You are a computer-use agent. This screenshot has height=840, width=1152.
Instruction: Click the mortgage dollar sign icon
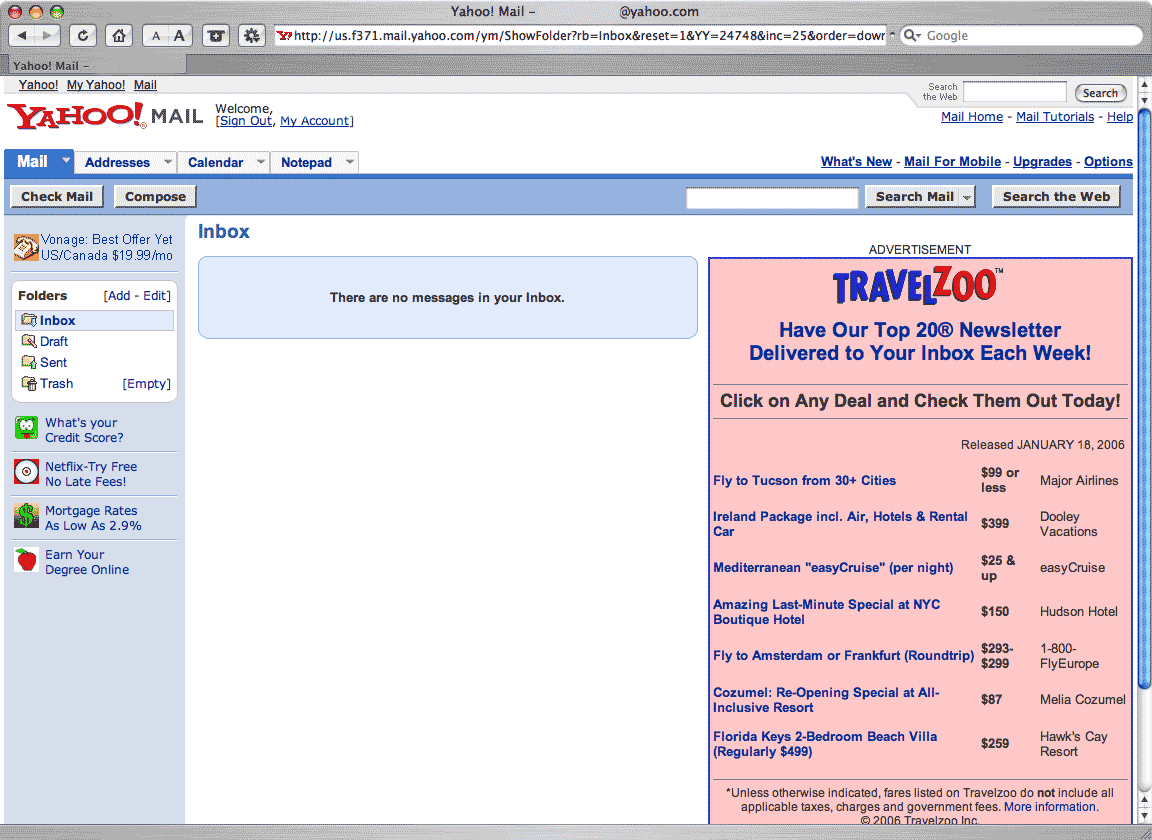pyautogui.click(x=26, y=516)
